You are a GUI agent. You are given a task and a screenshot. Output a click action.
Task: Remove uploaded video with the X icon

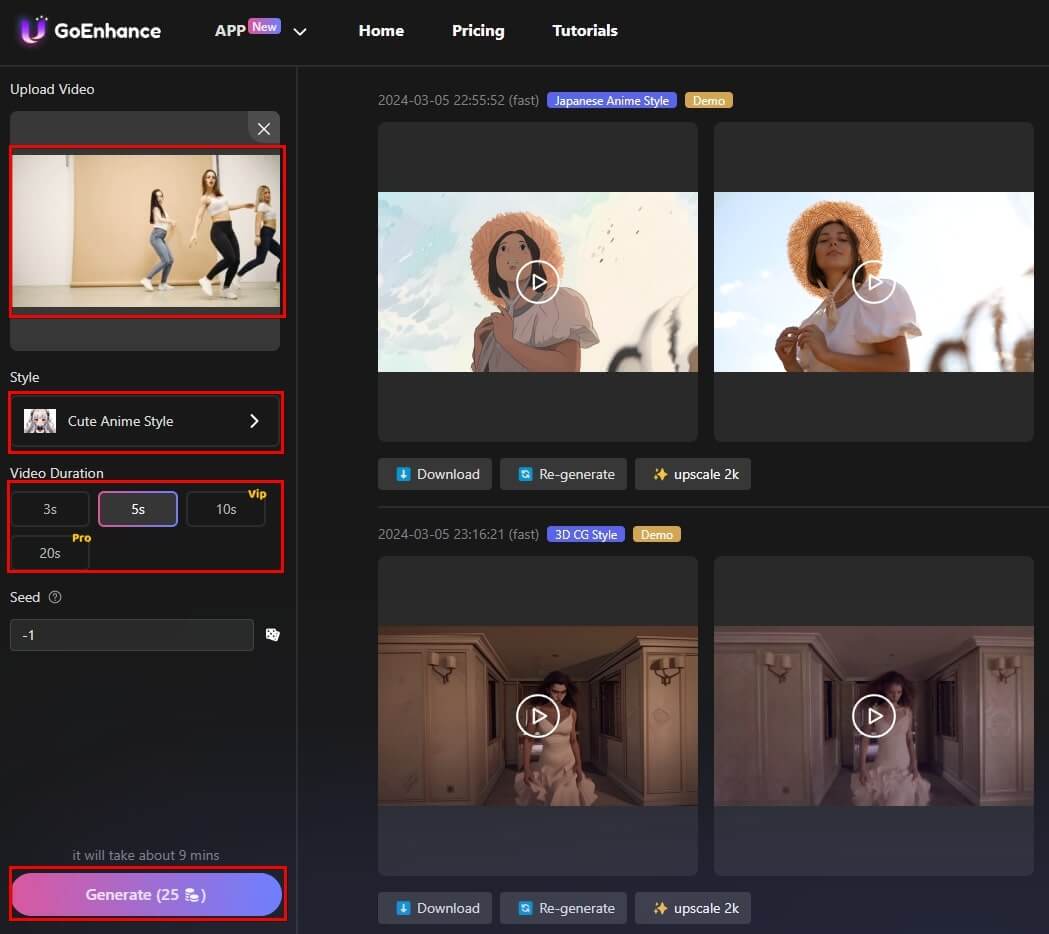(264, 129)
